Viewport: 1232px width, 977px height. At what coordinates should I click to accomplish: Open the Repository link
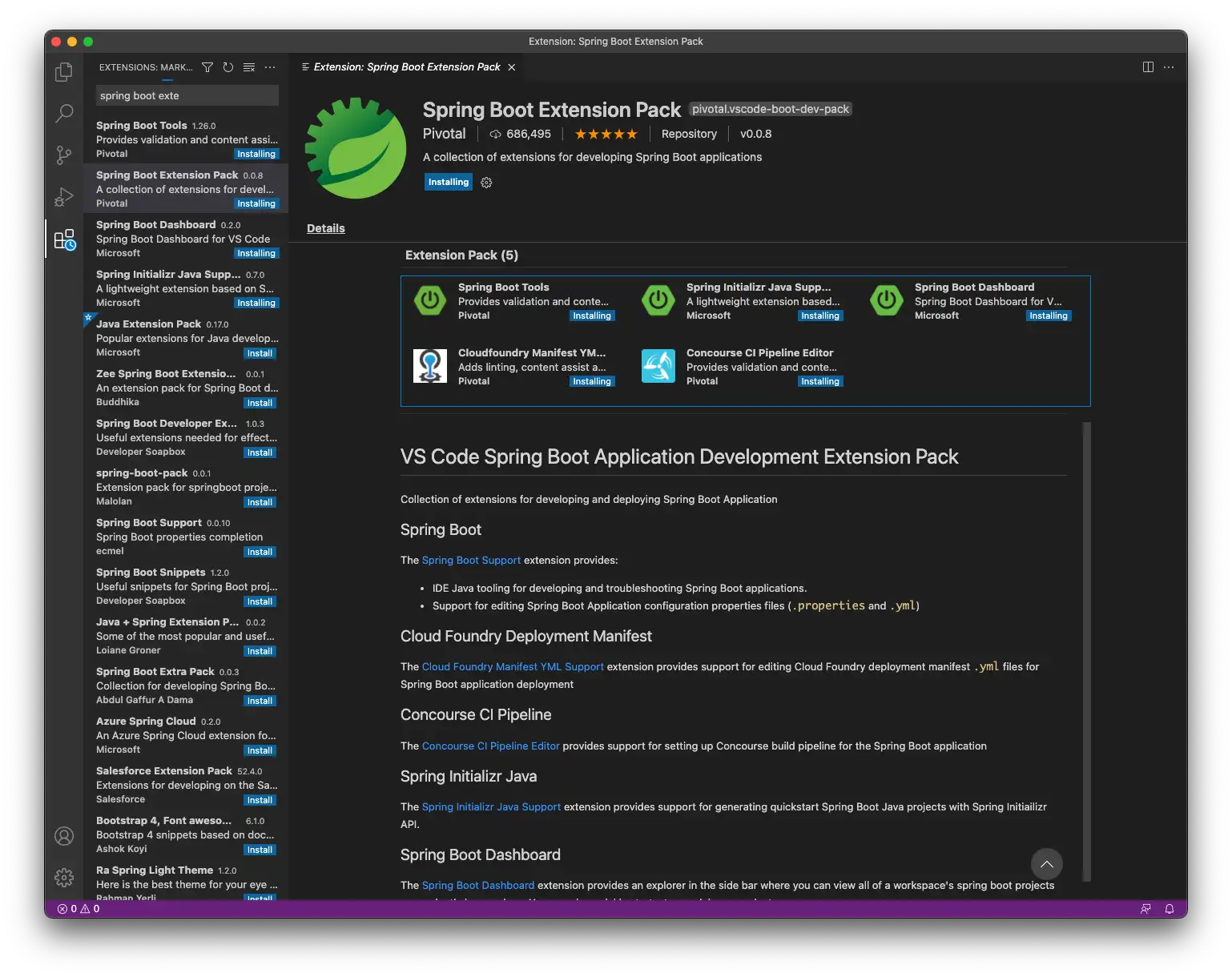689,135
